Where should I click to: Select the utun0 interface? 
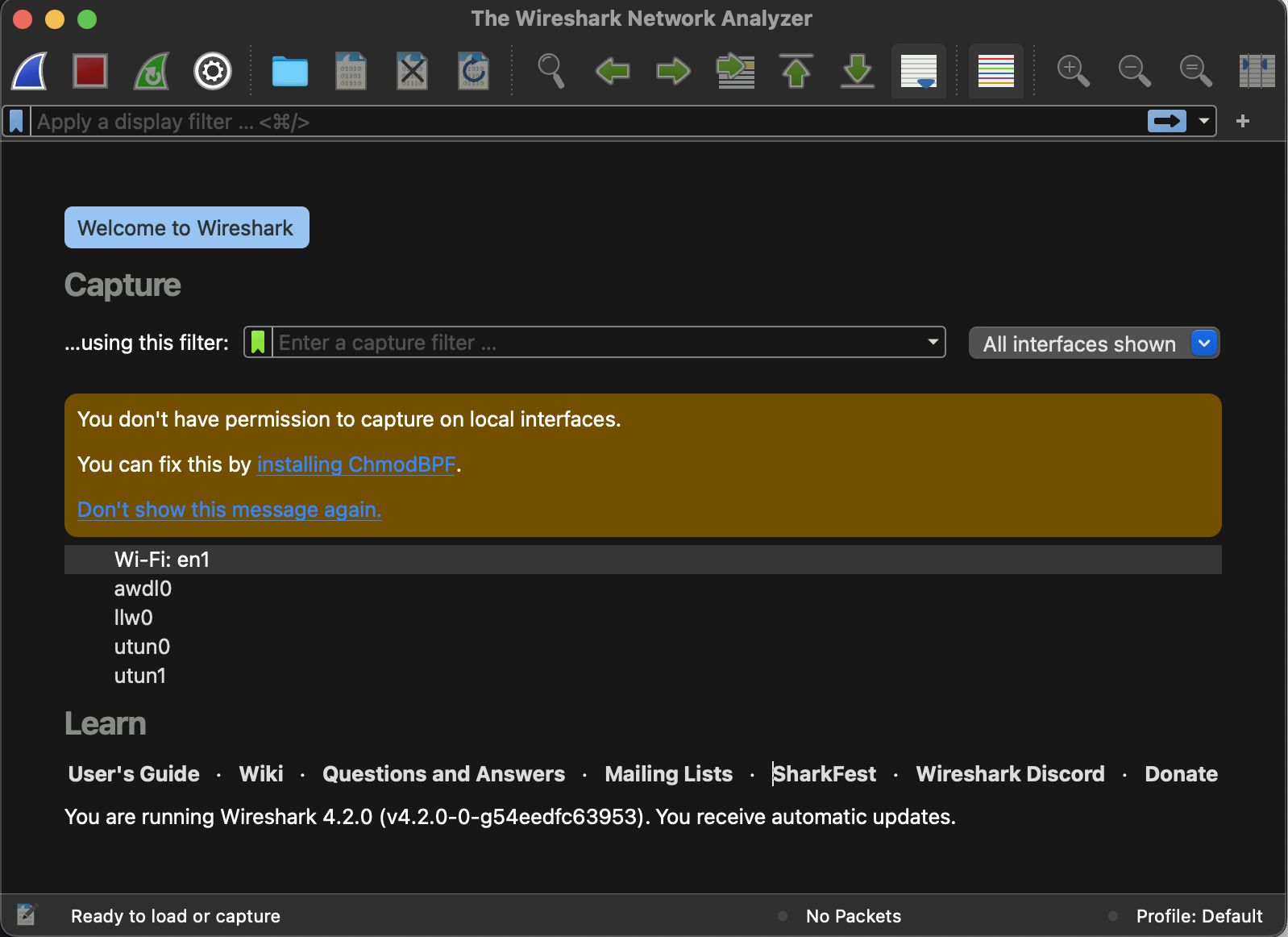(x=643, y=647)
